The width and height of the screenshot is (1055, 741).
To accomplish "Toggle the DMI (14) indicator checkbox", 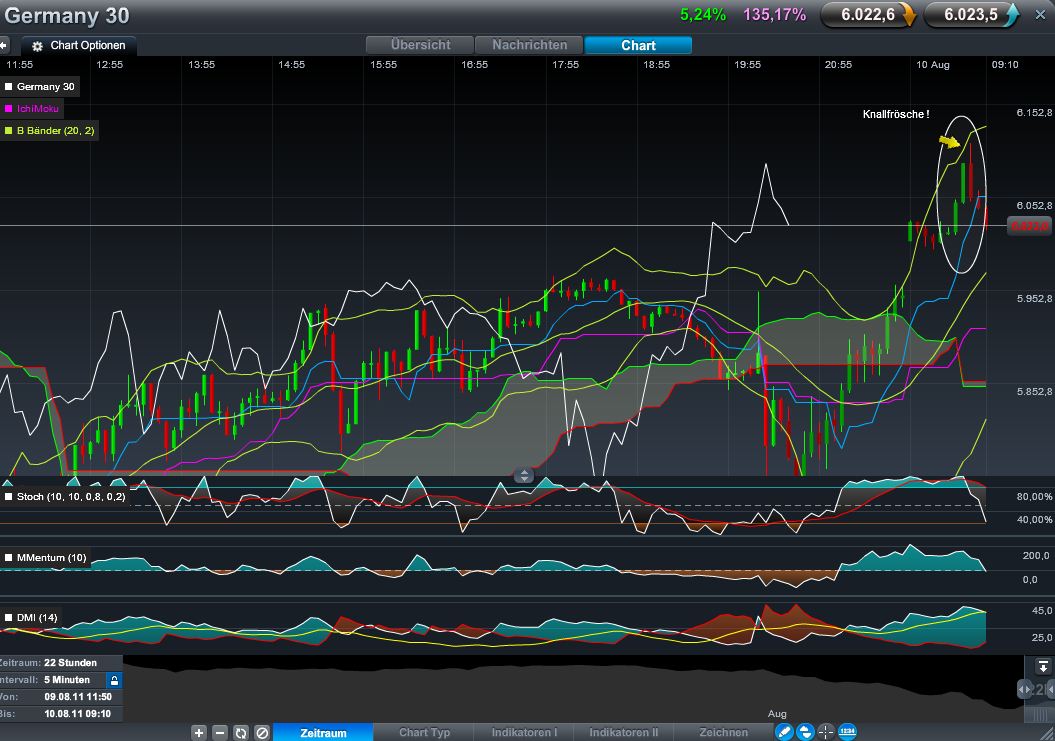I will point(9,618).
